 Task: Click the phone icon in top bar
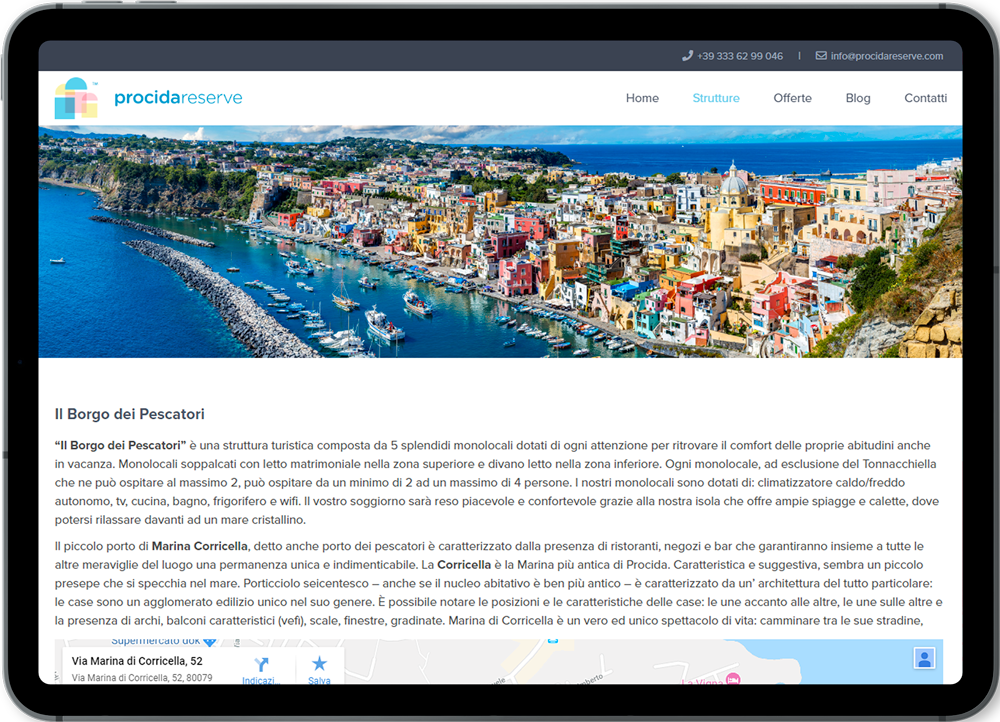687,56
